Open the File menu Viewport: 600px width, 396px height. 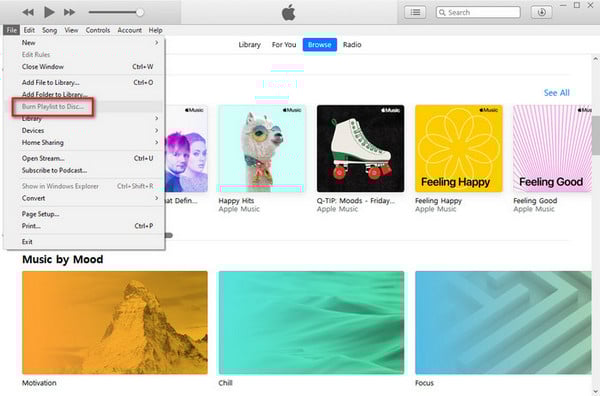11,30
